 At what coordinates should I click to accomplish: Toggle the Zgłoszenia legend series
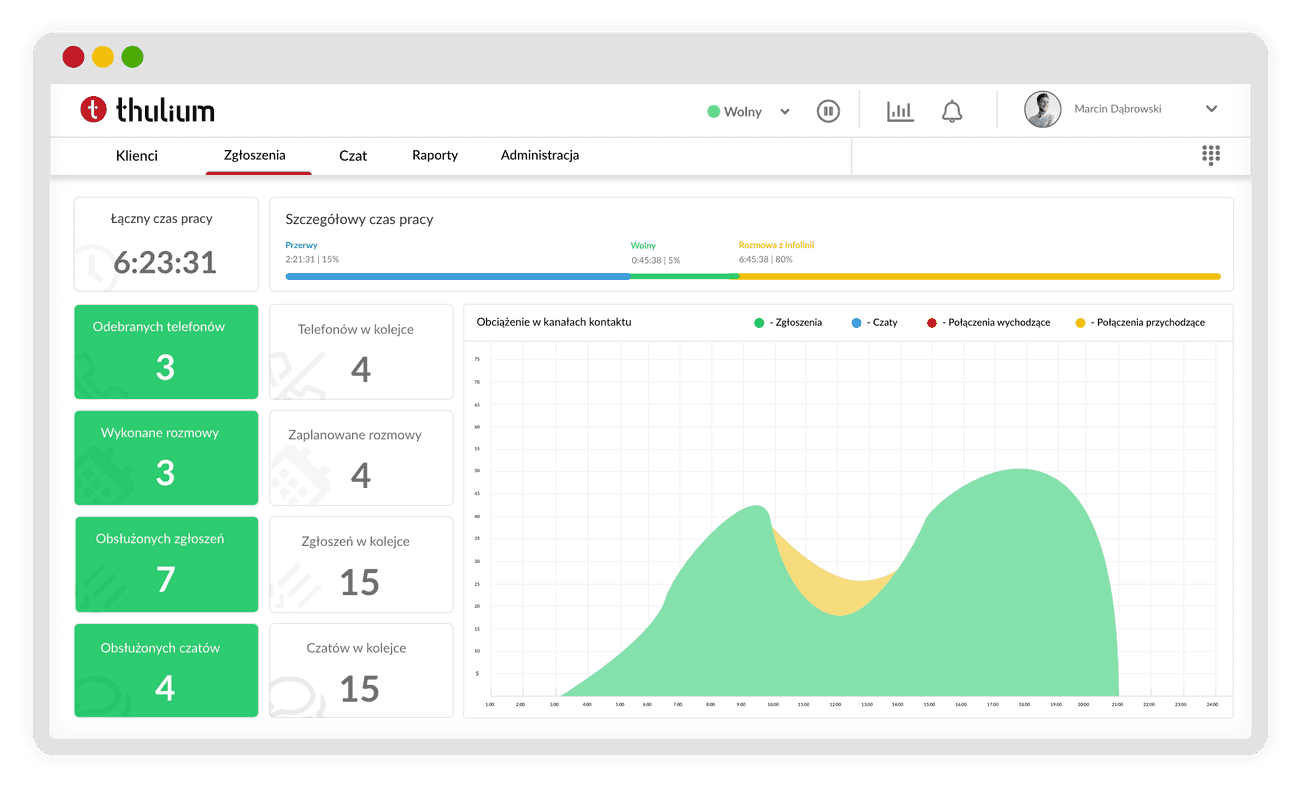pyautogui.click(x=788, y=323)
